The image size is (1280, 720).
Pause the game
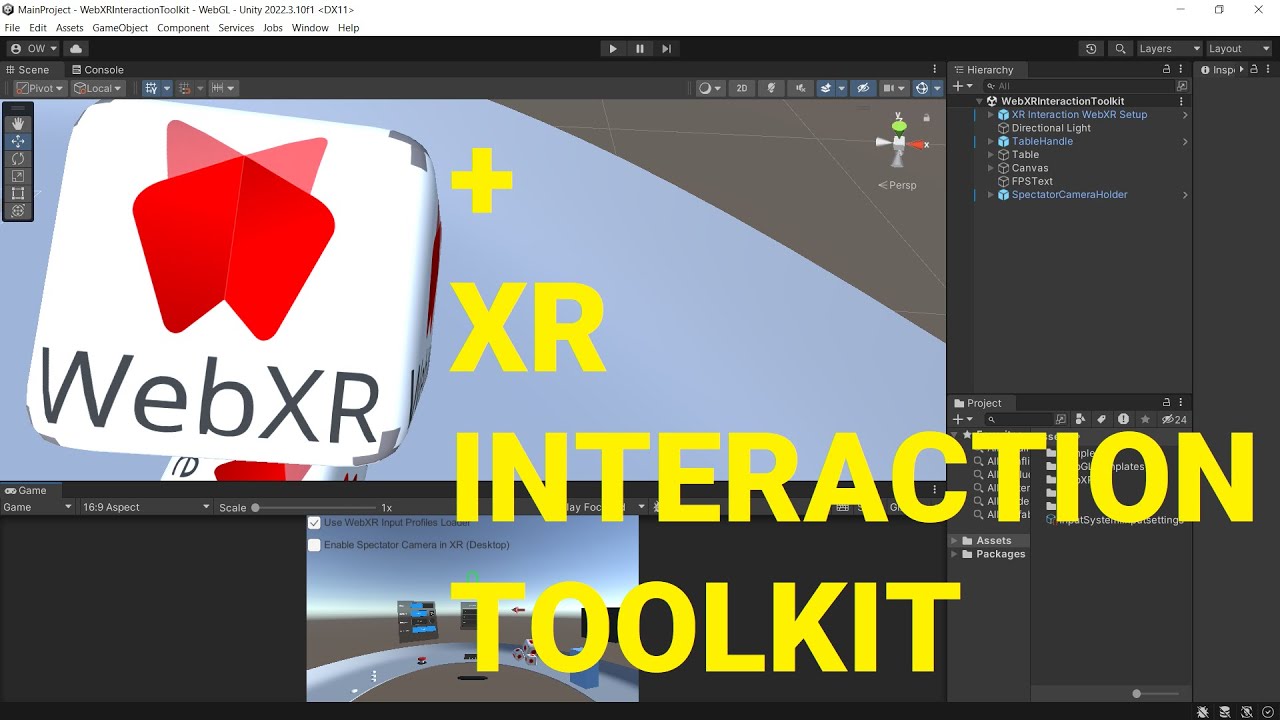640,48
